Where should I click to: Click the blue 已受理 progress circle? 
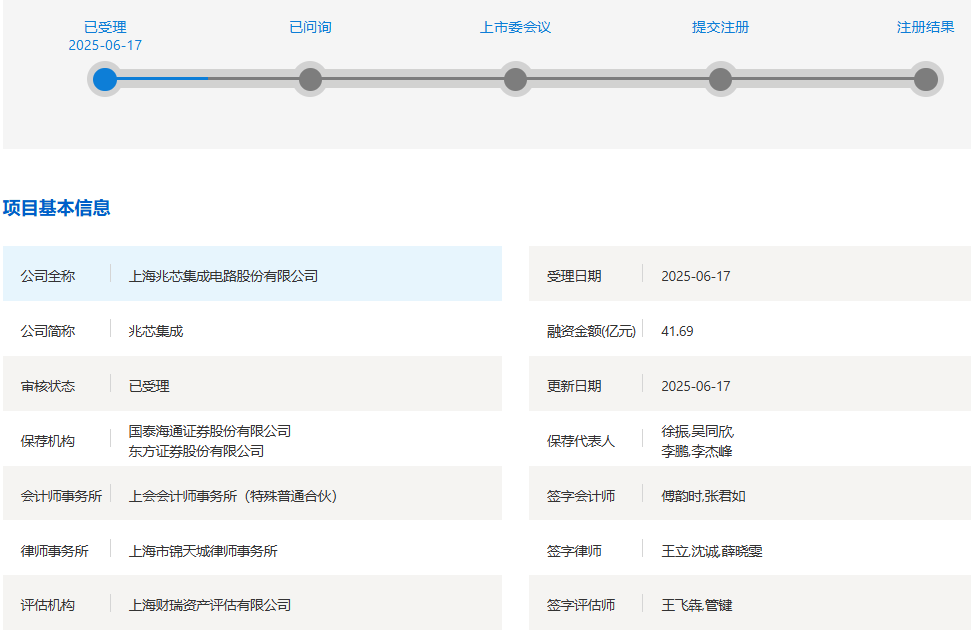click(105, 79)
